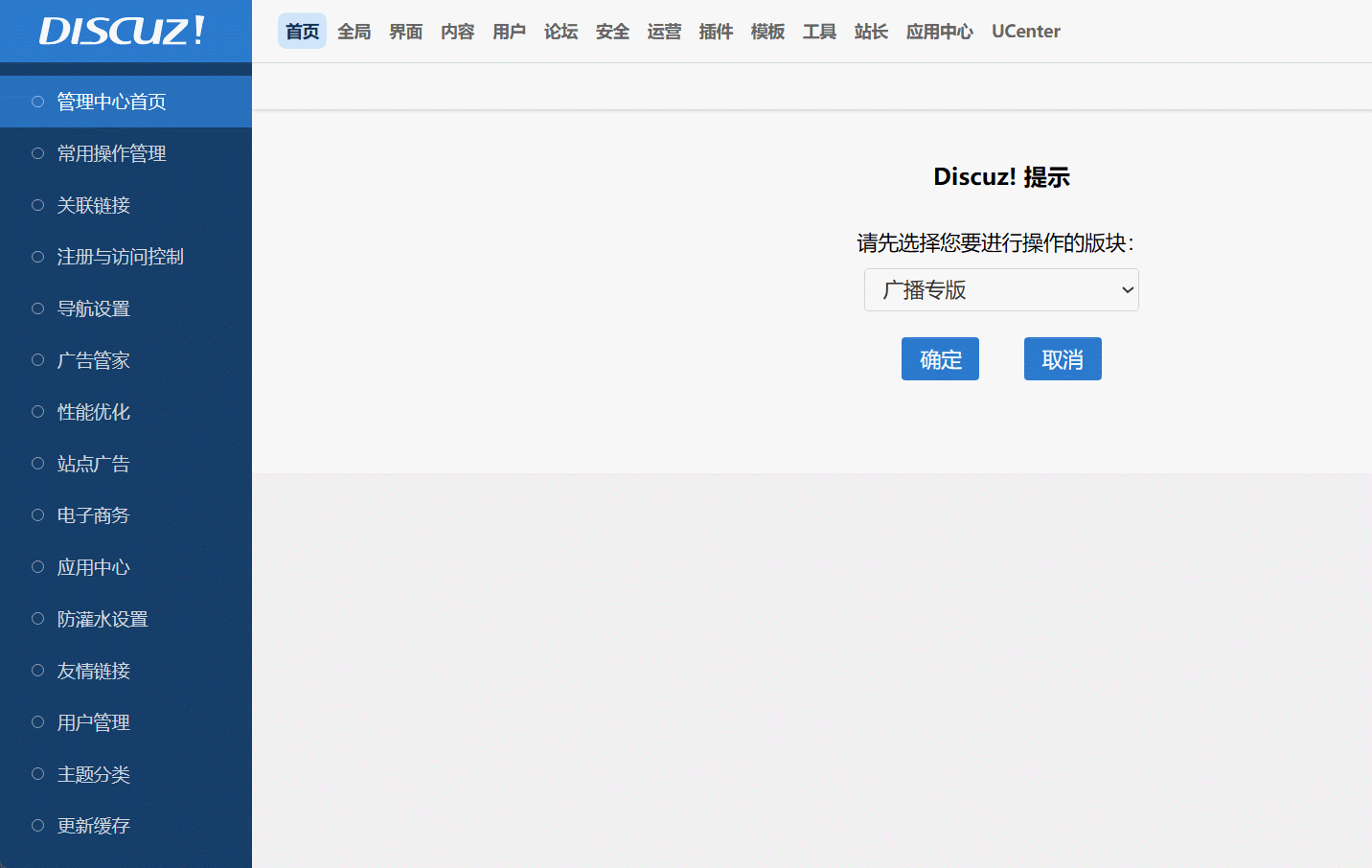Image resolution: width=1372 pixels, height=868 pixels.
Task: Expand the 广播专版 forum dropdown
Action: pyautogui.click(x=1001, y=289)
